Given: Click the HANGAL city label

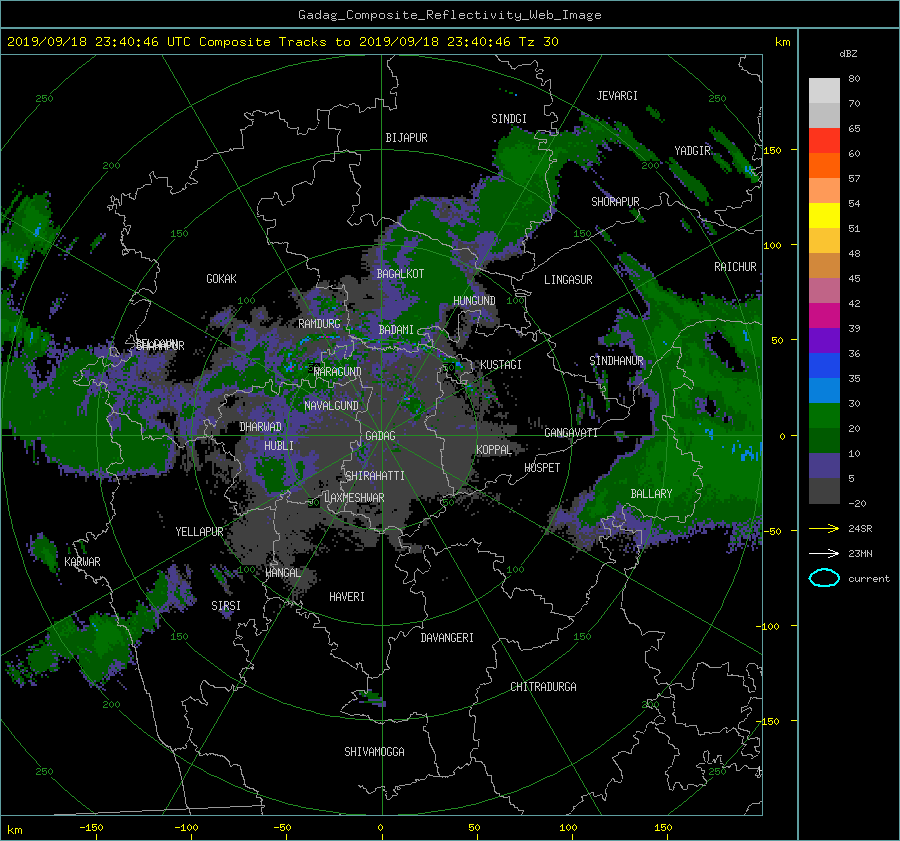Looking at the screenshot, I should (282, 573).
